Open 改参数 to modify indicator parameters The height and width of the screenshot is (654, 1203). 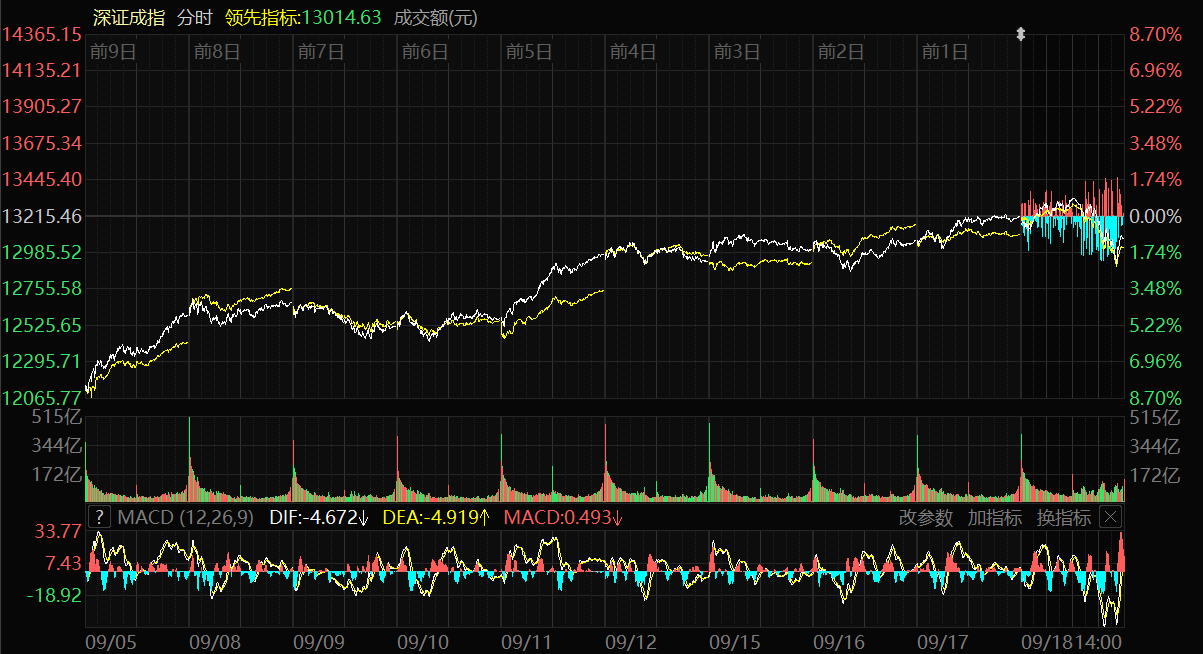pyautogui.click(x=926, y=517)
